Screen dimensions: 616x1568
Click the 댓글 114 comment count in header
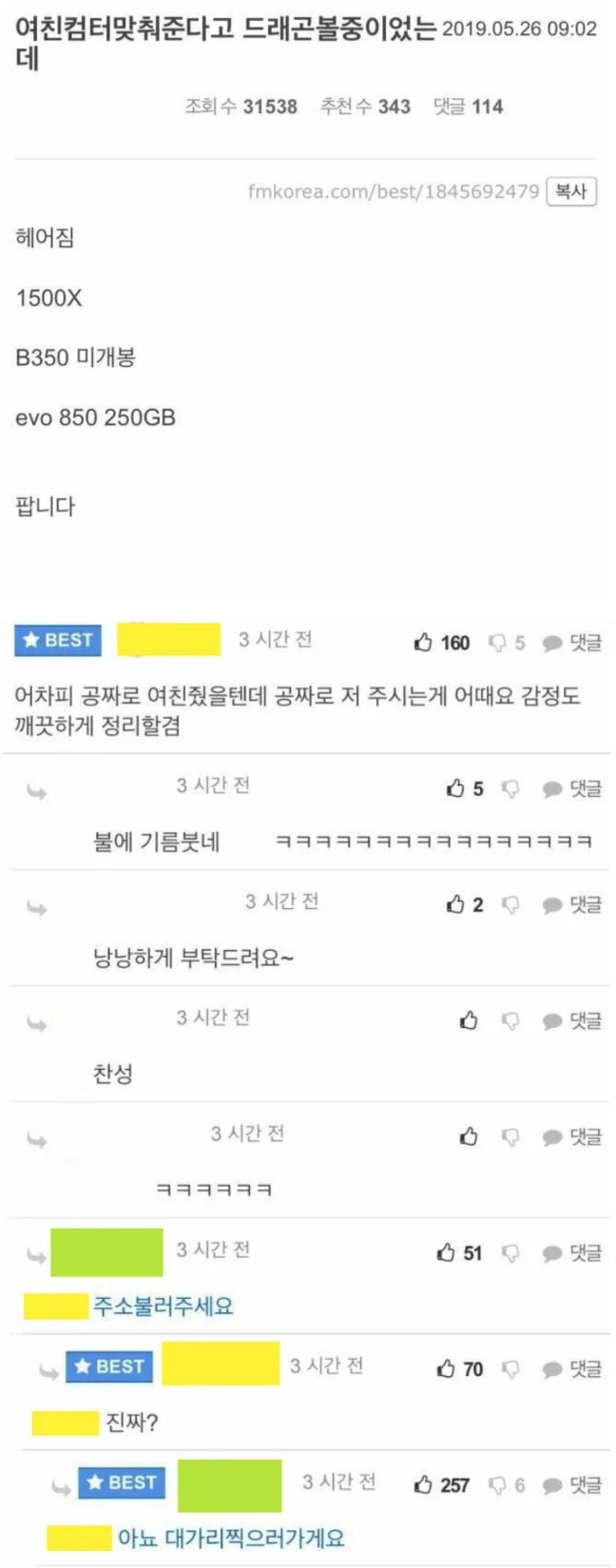(468, 106)
